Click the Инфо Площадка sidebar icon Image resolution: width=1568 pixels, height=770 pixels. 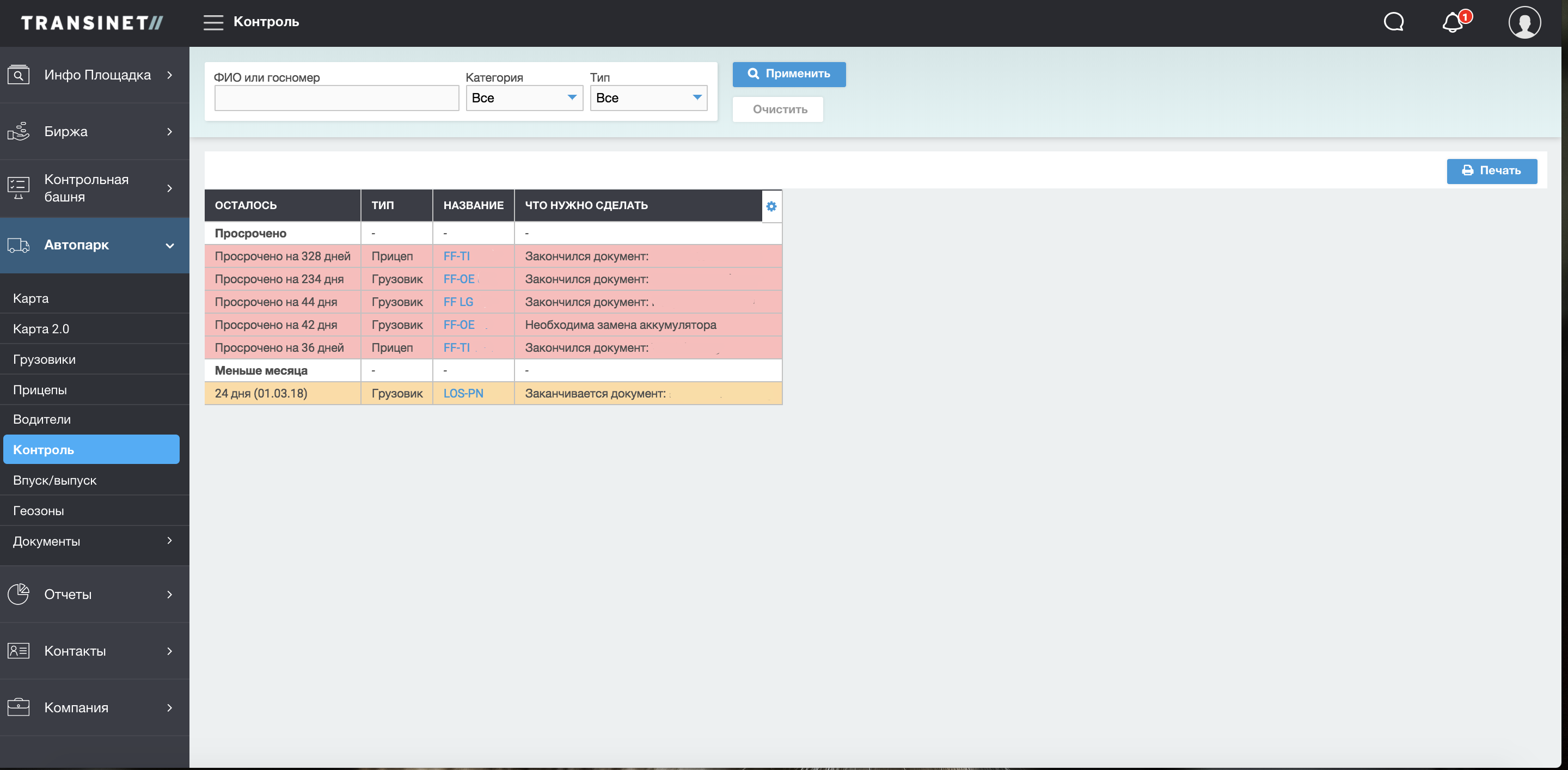point(19,75)
